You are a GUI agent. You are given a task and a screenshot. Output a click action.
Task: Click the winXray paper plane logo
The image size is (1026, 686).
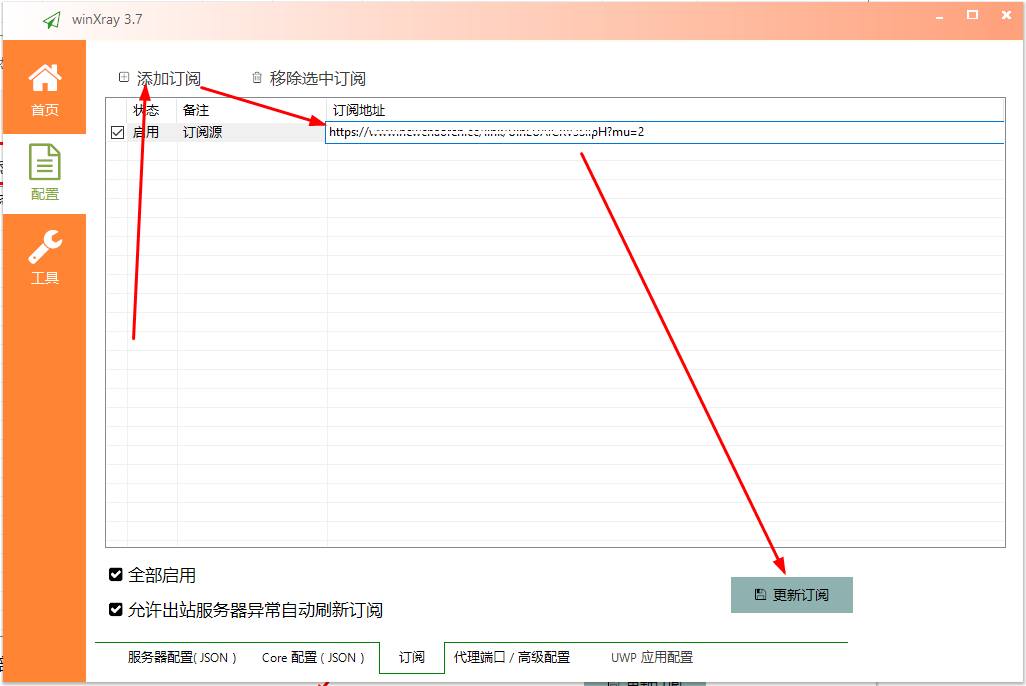click(52, 20)
